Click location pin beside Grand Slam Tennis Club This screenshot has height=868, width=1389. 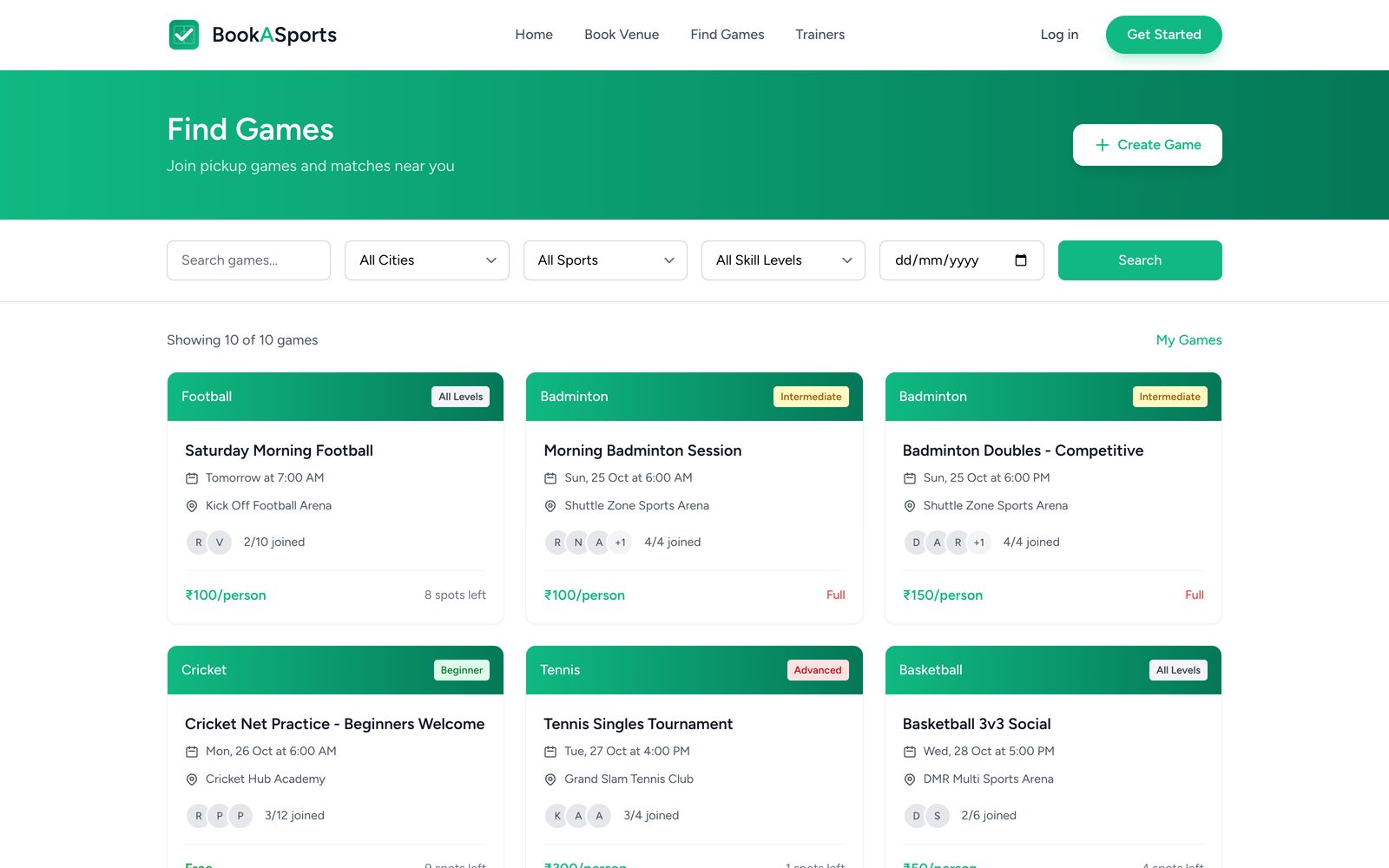click(x=550, y=779)
